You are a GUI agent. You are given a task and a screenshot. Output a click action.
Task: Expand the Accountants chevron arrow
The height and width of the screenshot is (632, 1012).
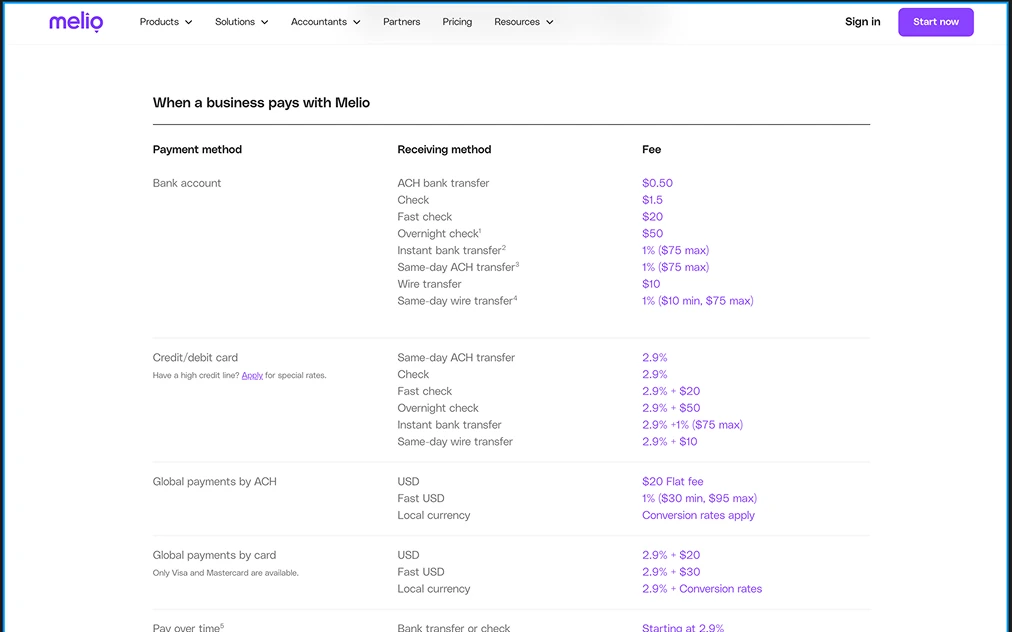(x=357, y=22)
